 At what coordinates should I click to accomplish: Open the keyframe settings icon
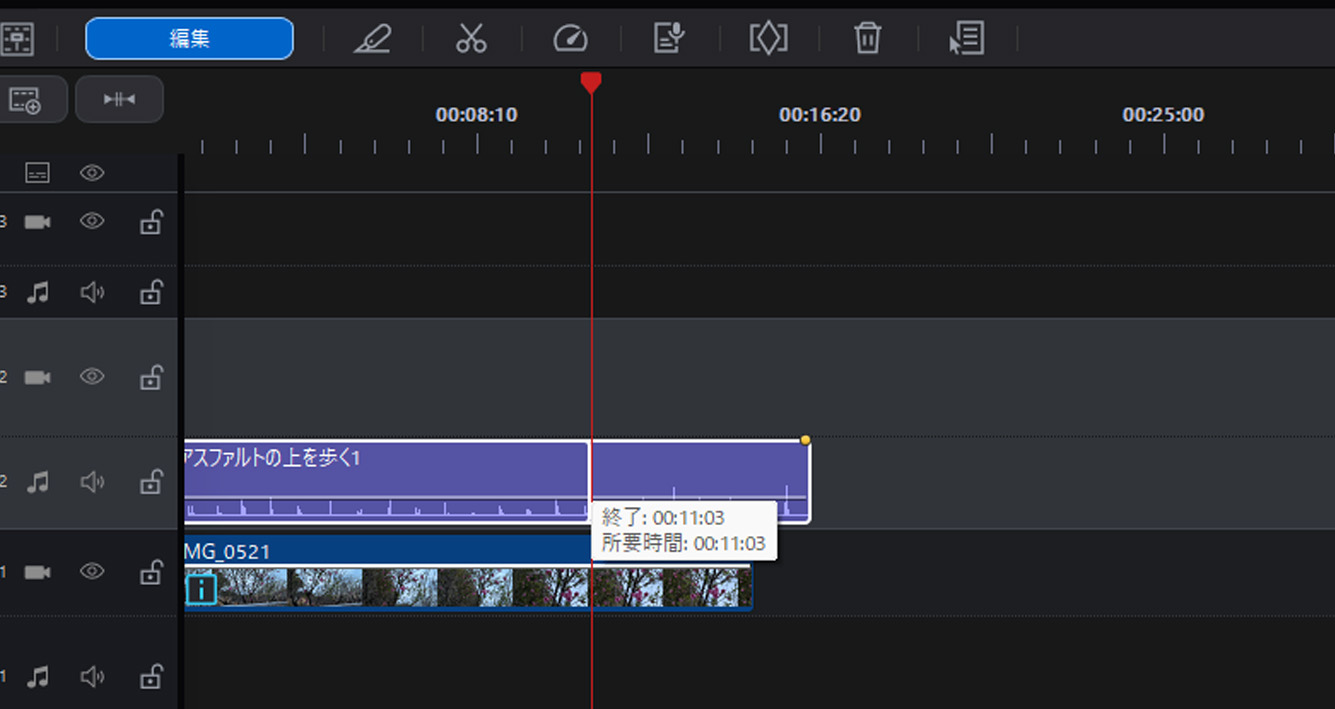(768, 39)
